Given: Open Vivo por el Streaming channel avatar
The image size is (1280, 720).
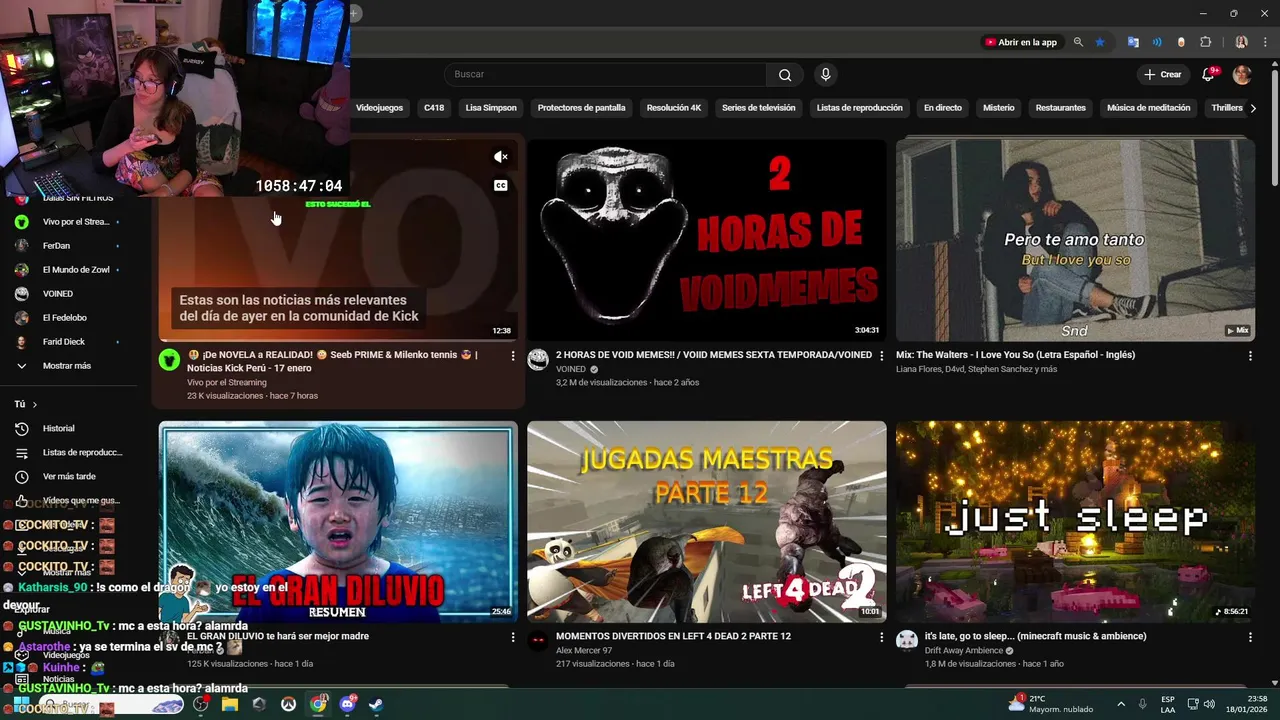Looking at the screenshot, I should [170, 360].
